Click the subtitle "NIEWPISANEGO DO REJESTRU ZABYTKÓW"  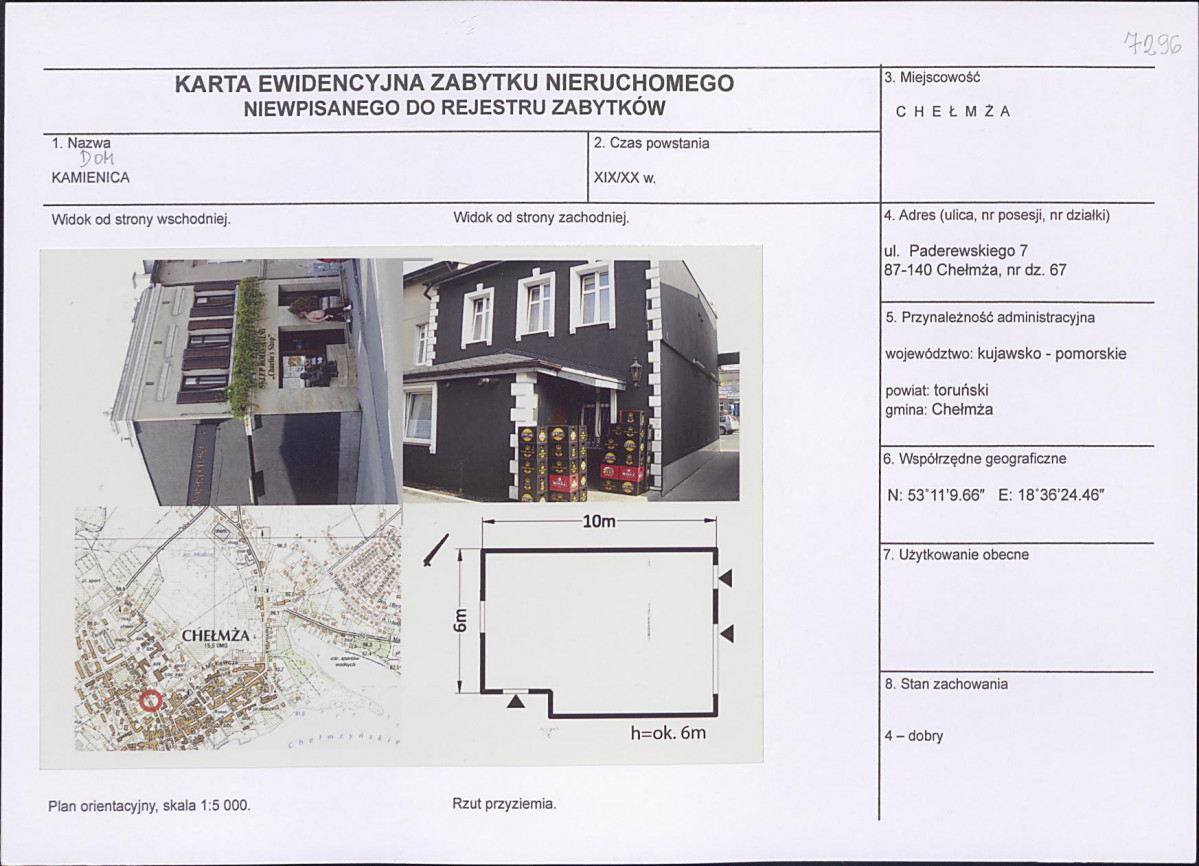[454, 109]
